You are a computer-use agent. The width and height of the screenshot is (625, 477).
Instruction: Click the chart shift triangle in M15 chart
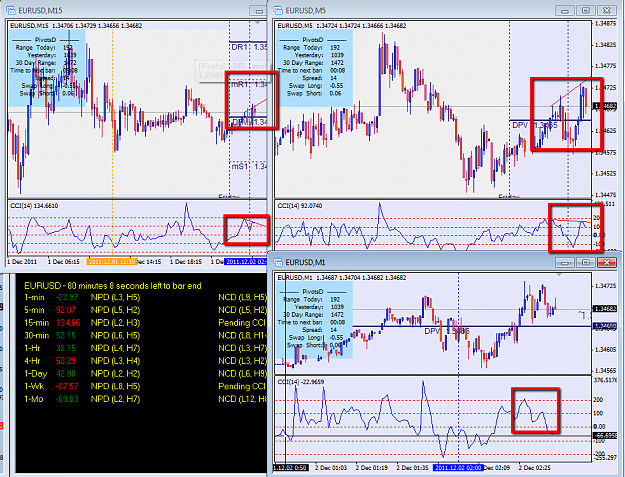258,23
